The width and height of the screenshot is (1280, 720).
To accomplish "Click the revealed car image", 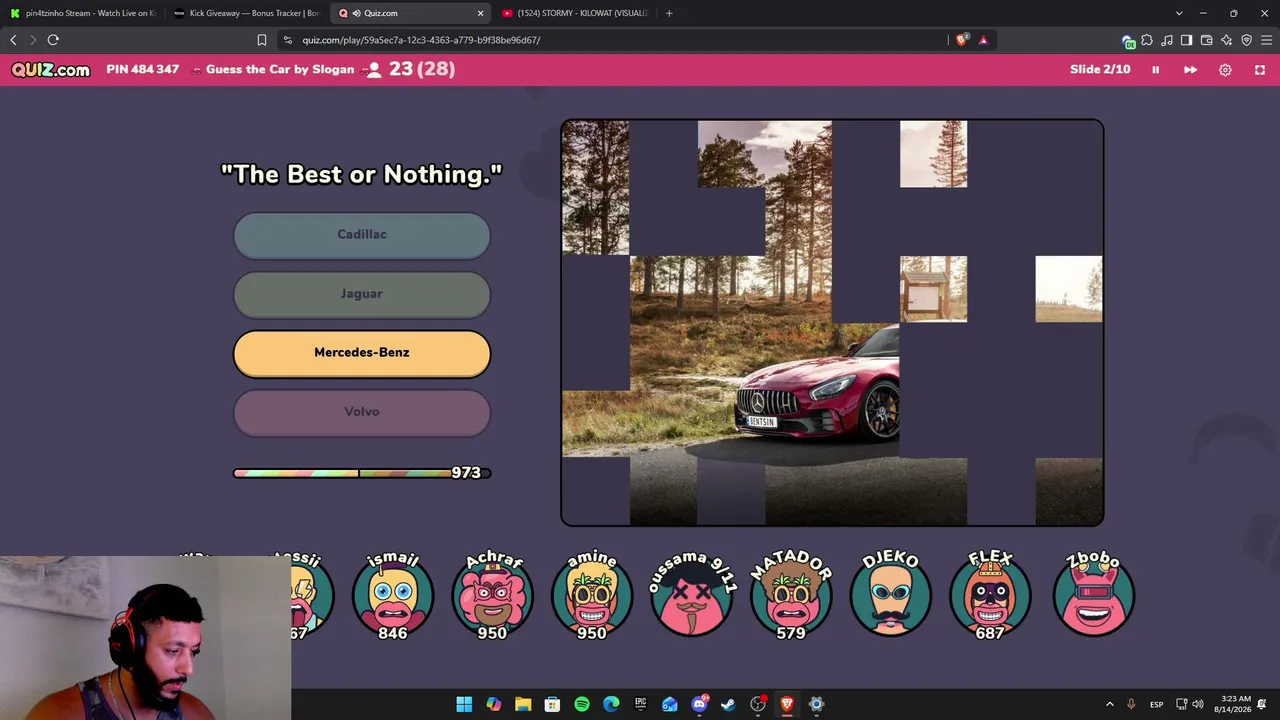I will click(x=832, y=322).
